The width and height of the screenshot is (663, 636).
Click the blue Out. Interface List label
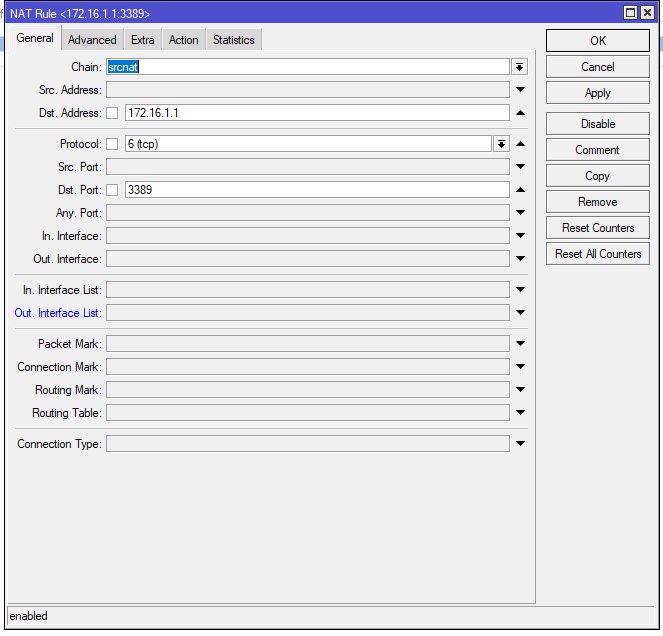[58, 313]
